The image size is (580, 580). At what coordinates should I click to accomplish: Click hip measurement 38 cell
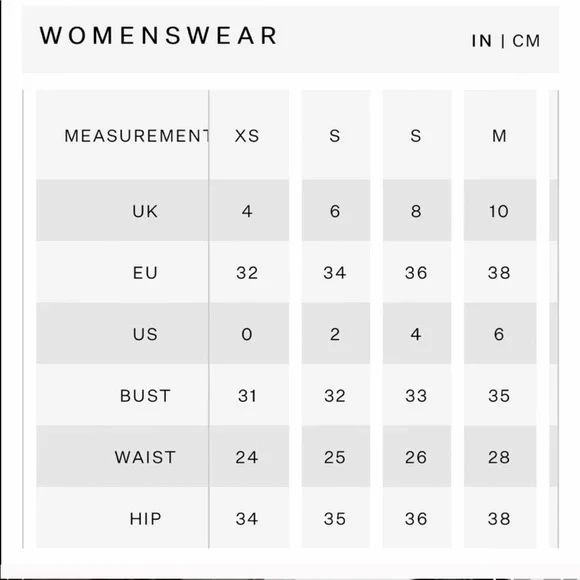coord(499,518)
